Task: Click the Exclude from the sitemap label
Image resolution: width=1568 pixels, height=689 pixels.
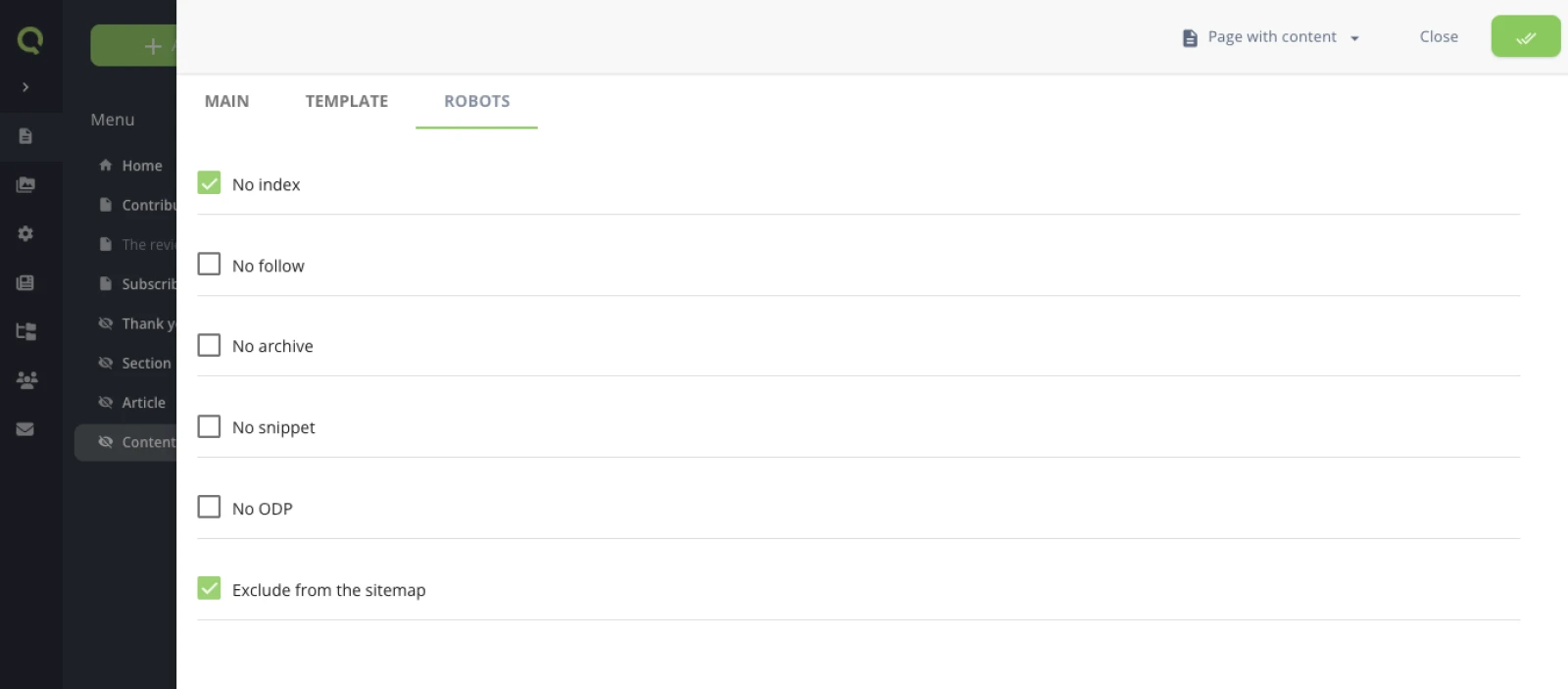Action: [328, 590]
